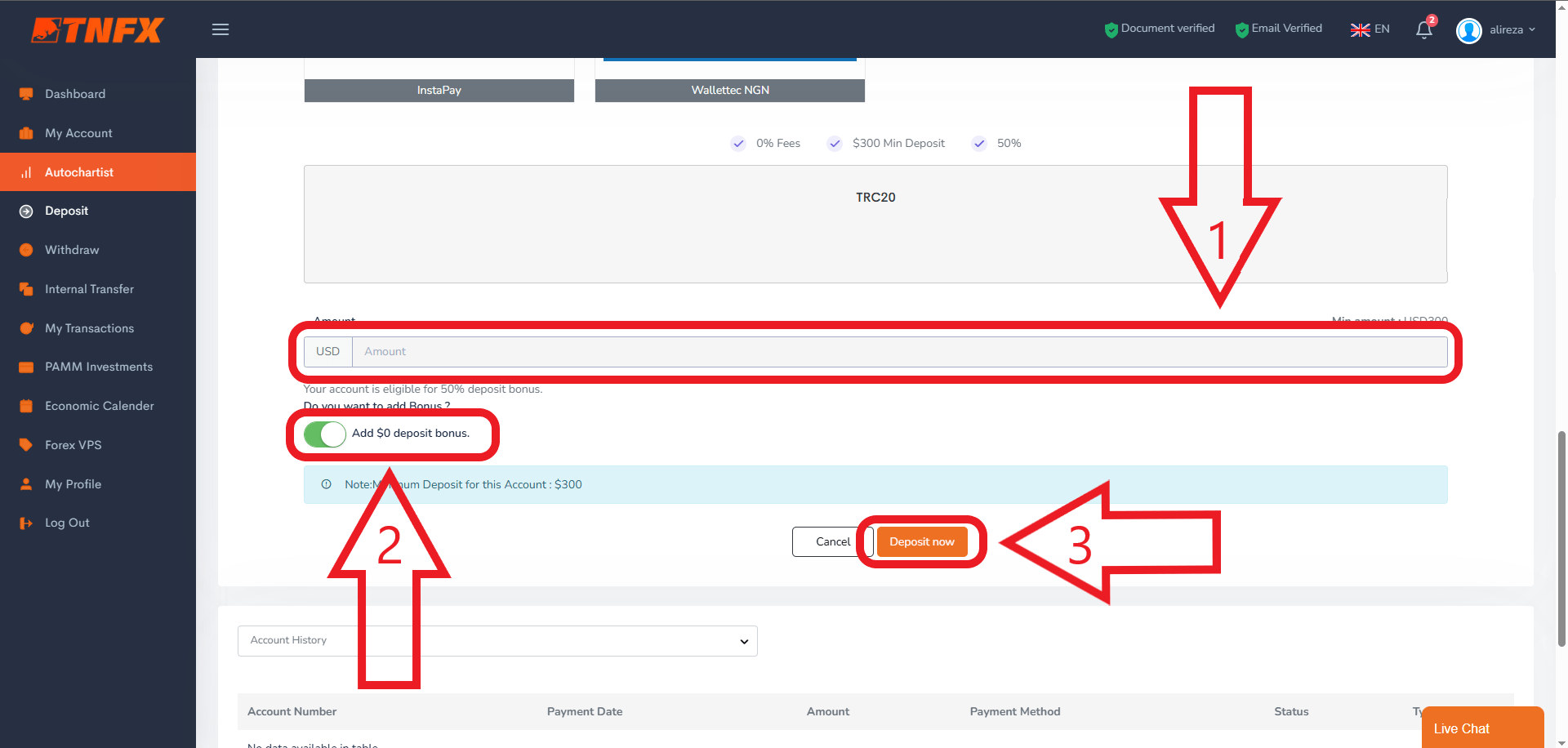Go to My Account page

78,133
